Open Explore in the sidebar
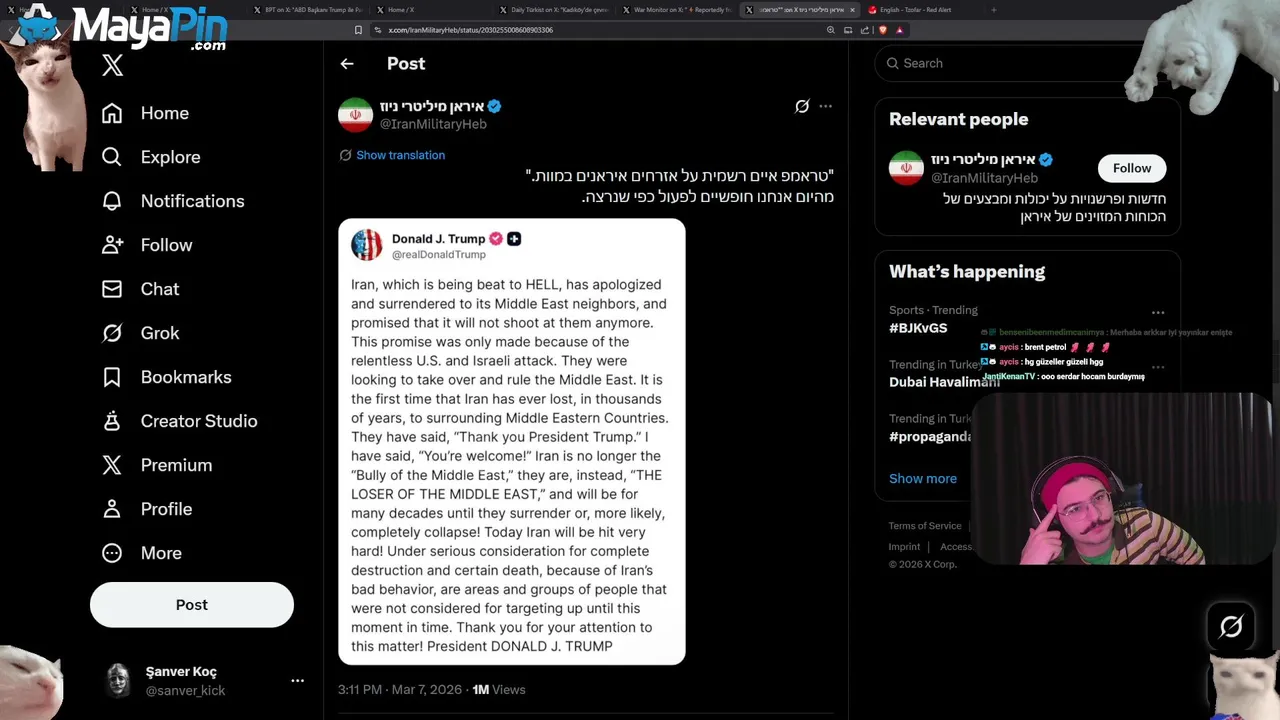Screen dimensions: 1280x720 pos(151,157)
